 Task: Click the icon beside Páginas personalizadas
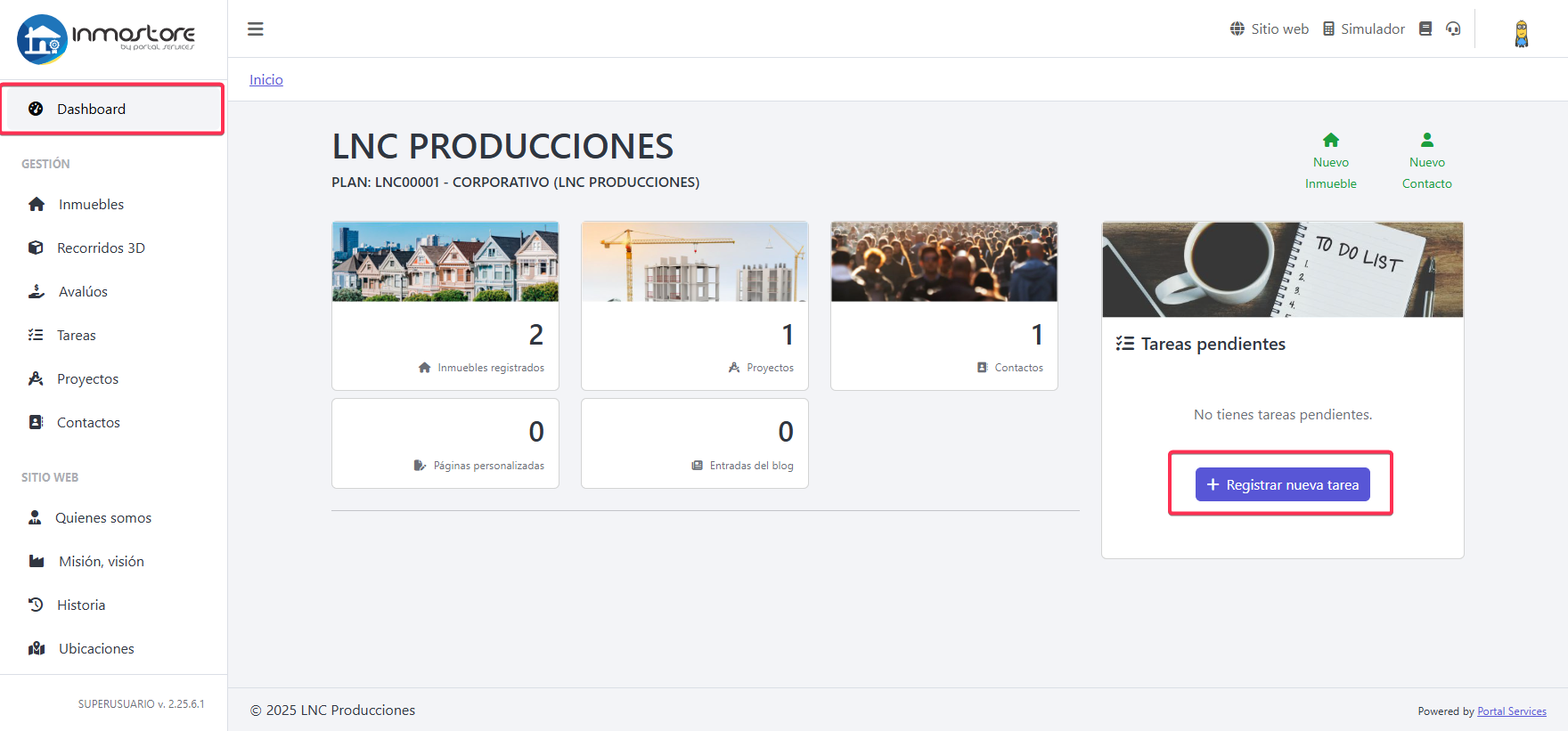coord(421,466)
